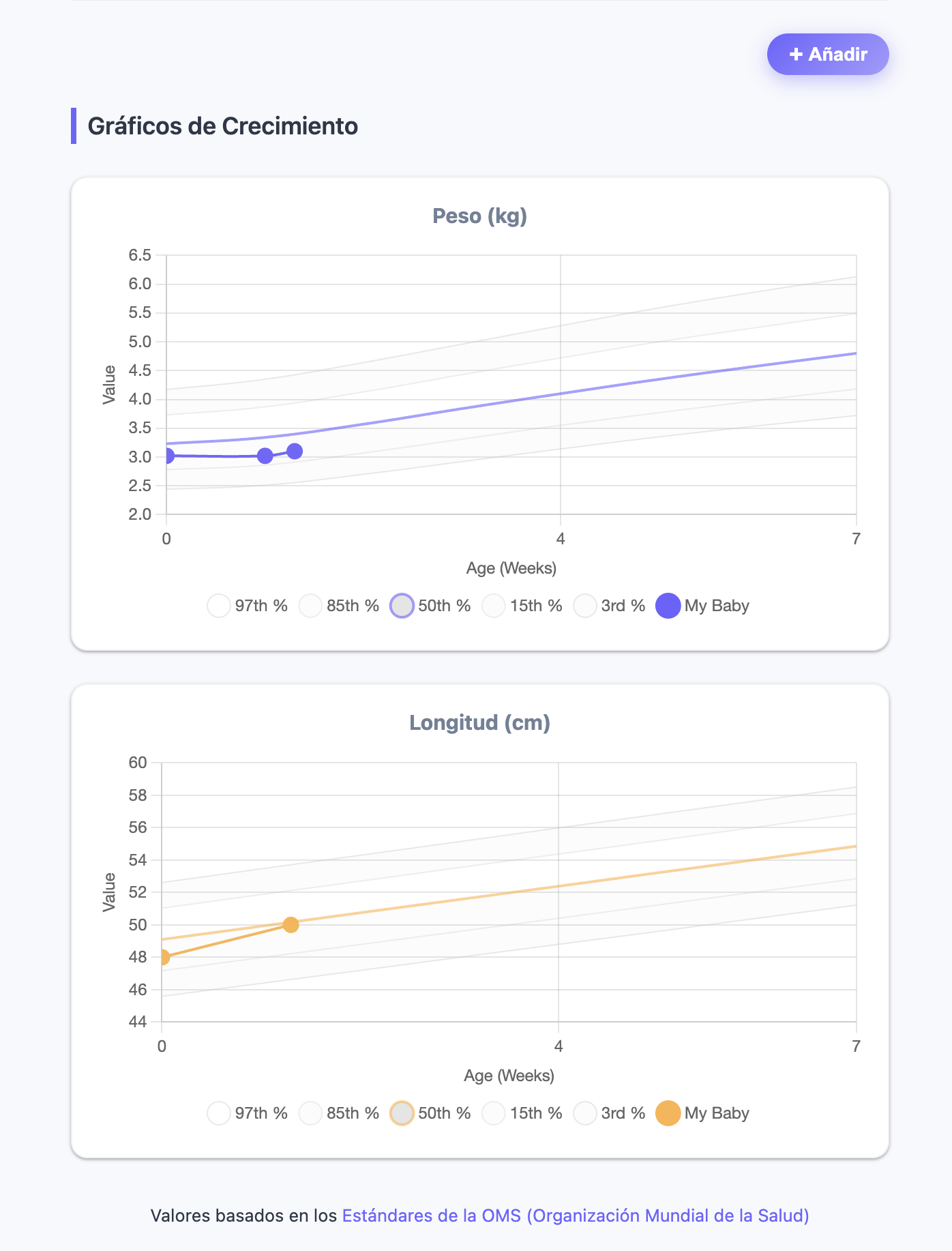Toggle 15th % legend in Longitud chart

522,1113
